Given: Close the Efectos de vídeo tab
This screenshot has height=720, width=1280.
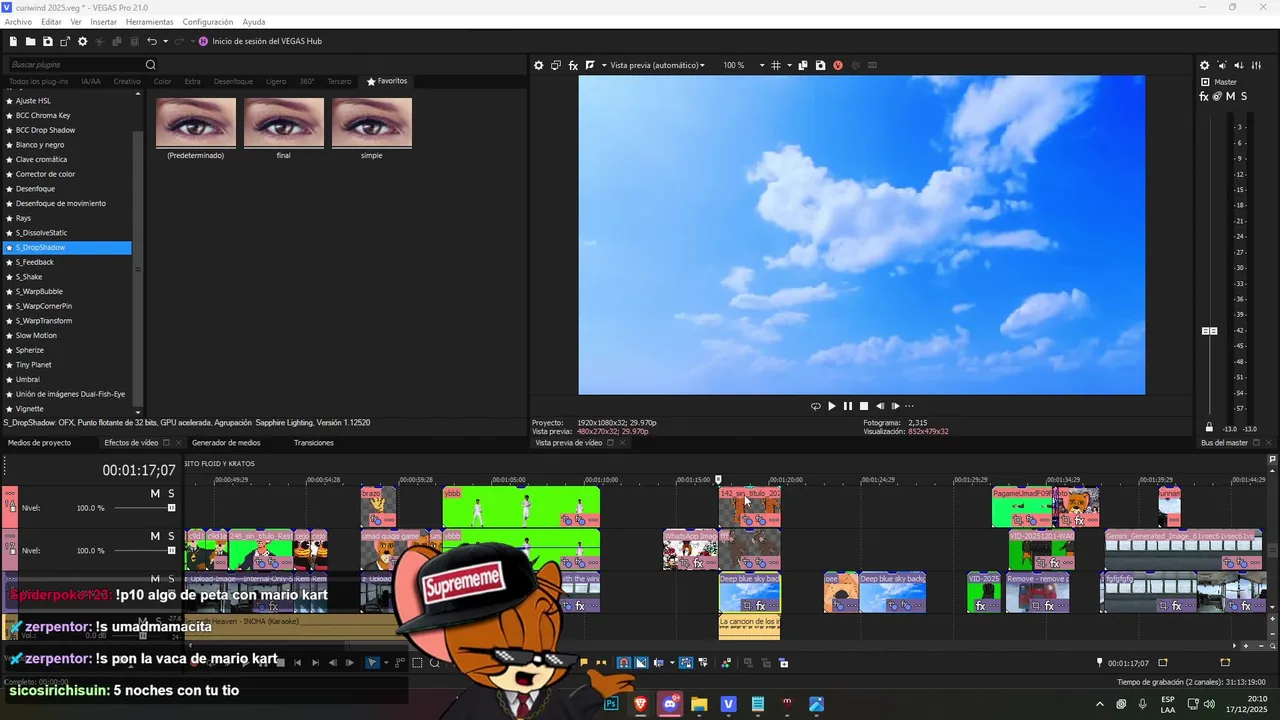Looking at the screenshot, I should [179, 443].
